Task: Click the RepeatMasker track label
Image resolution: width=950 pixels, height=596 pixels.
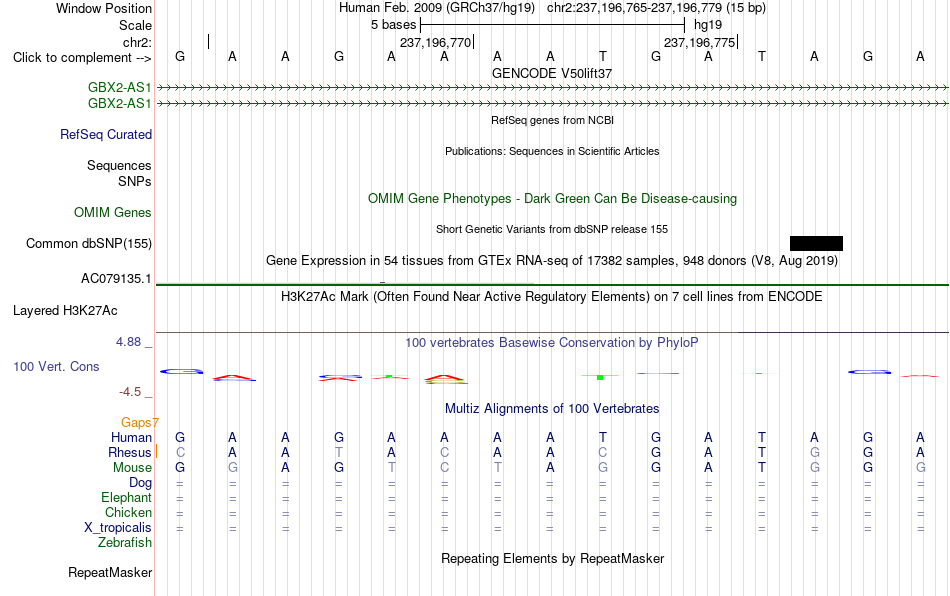Action: tap(110, 572)
